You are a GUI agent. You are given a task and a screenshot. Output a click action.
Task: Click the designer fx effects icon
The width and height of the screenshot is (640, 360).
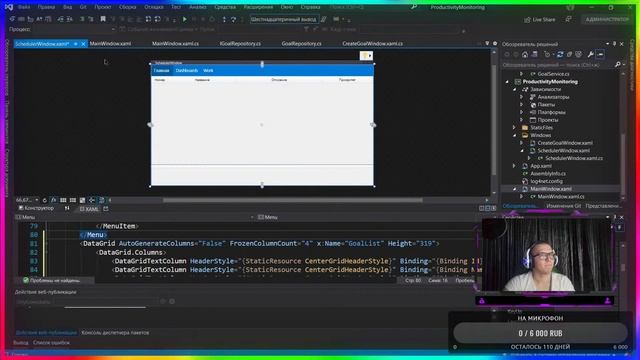point(53,200)
